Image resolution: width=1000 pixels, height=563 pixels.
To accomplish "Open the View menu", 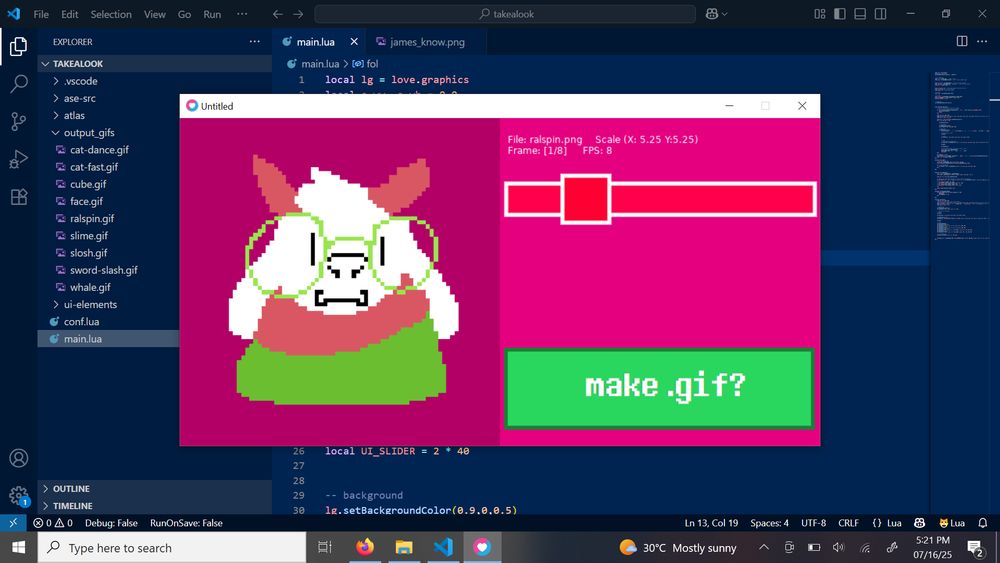I will click(x=154, y=14).
